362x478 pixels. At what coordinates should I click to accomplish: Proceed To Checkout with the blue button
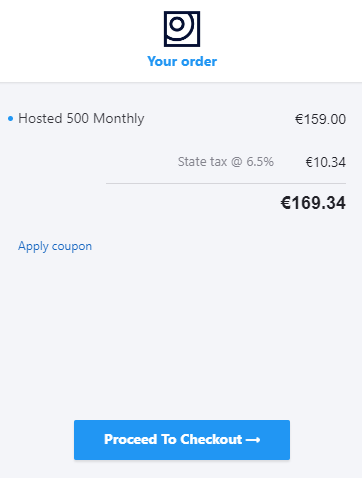point(182,440)
